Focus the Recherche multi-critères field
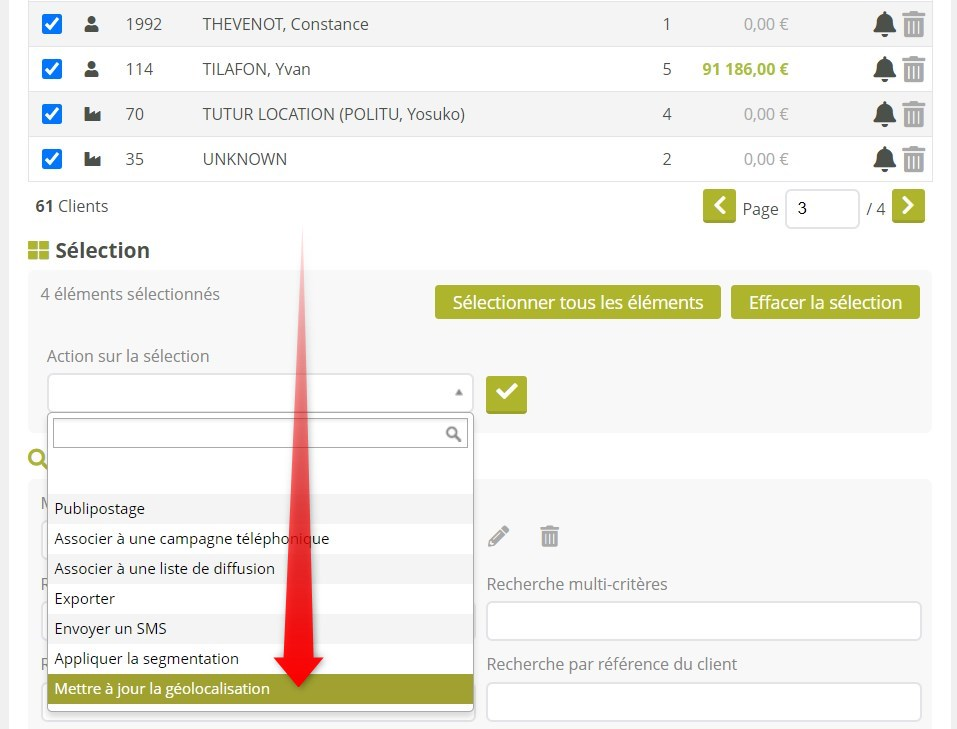Viewport: 957px width, 729px height. [x=703, y=621]
